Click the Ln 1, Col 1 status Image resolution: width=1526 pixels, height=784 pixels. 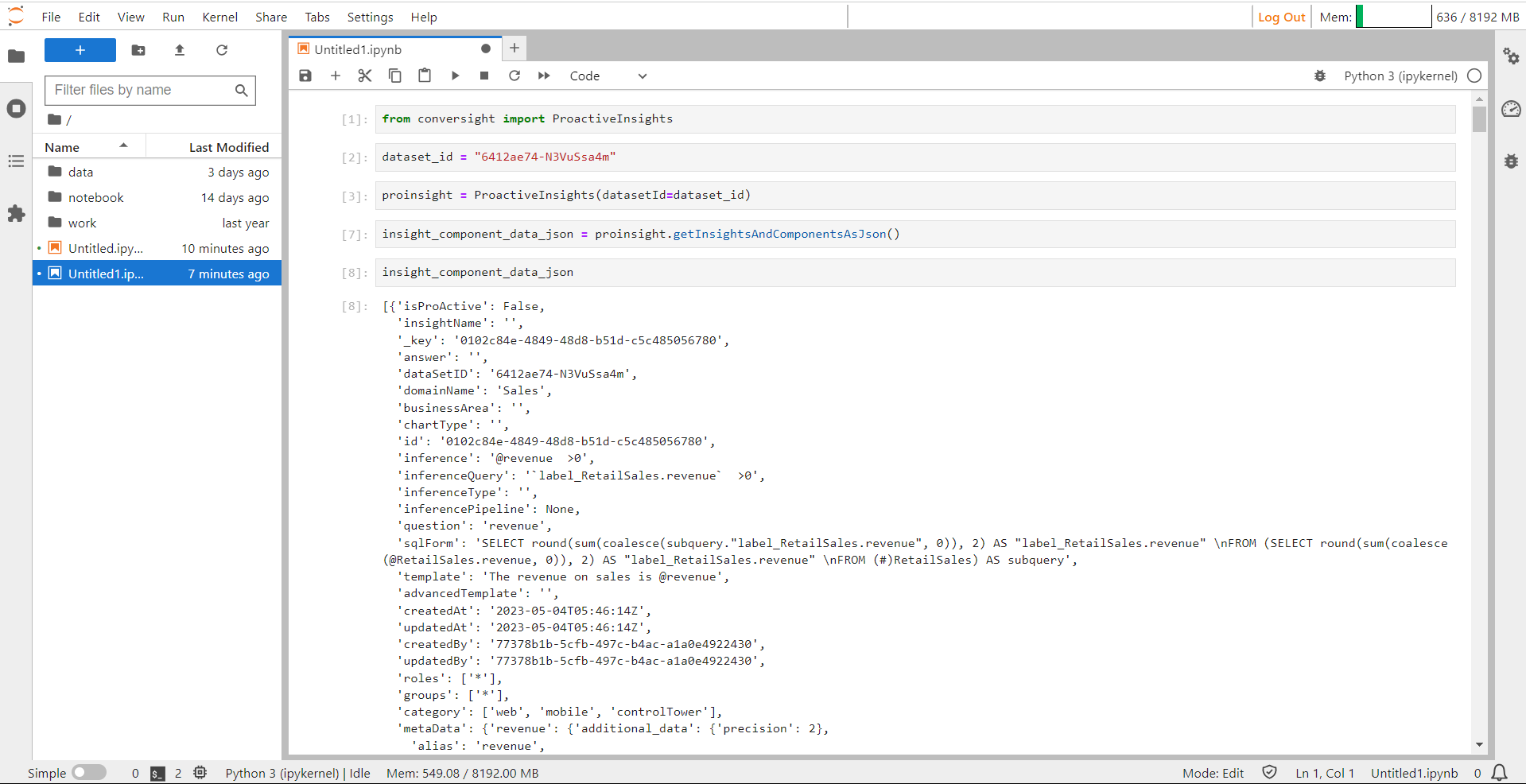1325,773
